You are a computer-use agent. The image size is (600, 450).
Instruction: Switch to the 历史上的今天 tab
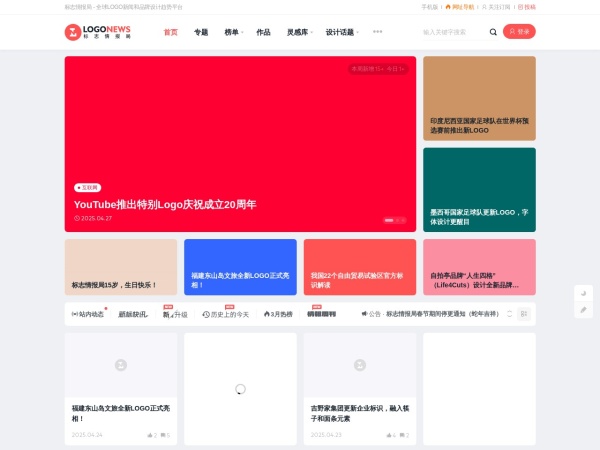pyautogui.click(x=226, y=314)
